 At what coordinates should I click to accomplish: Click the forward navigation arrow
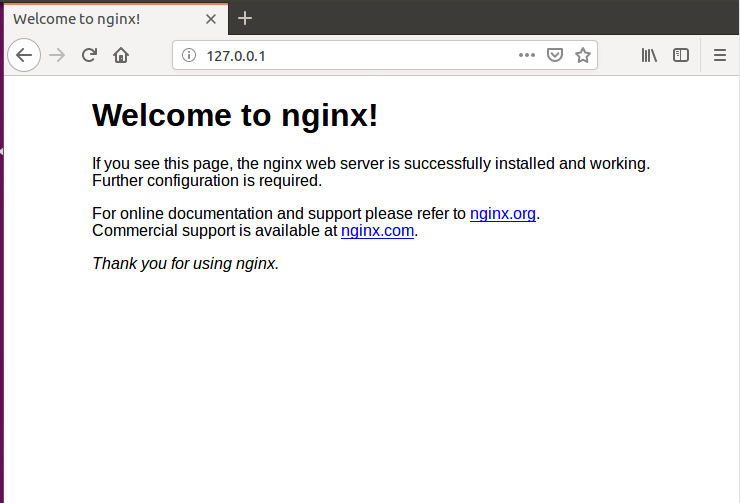tap(57, 55)
